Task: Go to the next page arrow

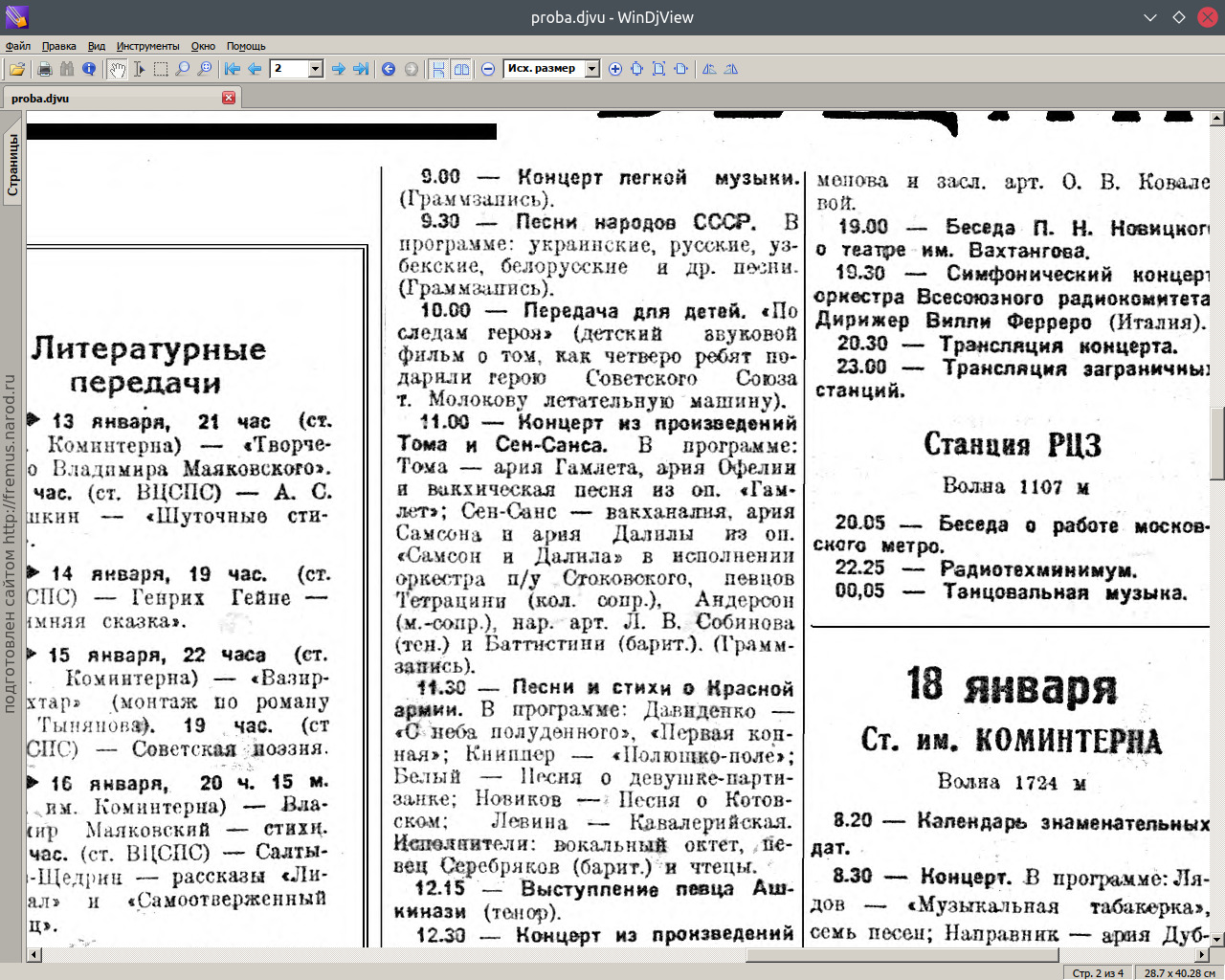Action: coord(338,69)
